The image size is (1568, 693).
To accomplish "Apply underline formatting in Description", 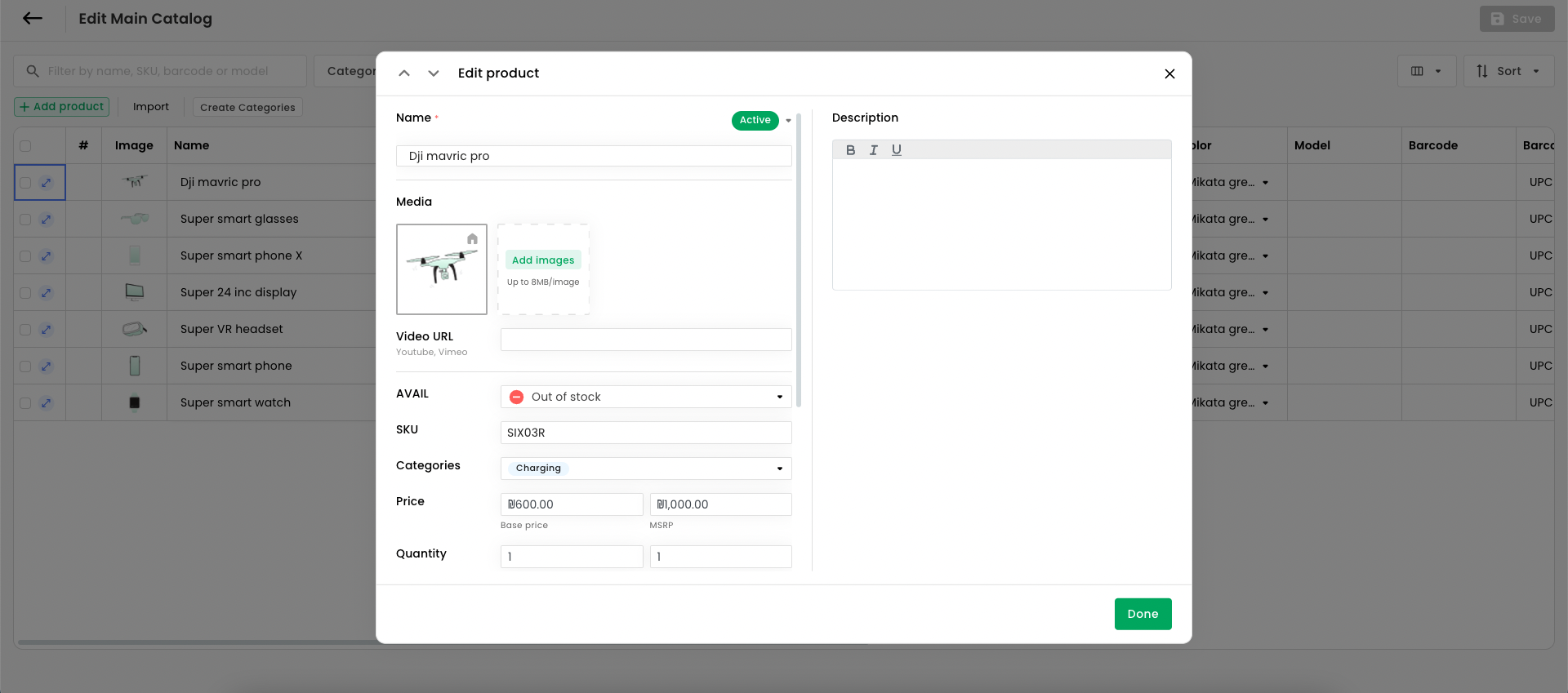I will (897, 150).
